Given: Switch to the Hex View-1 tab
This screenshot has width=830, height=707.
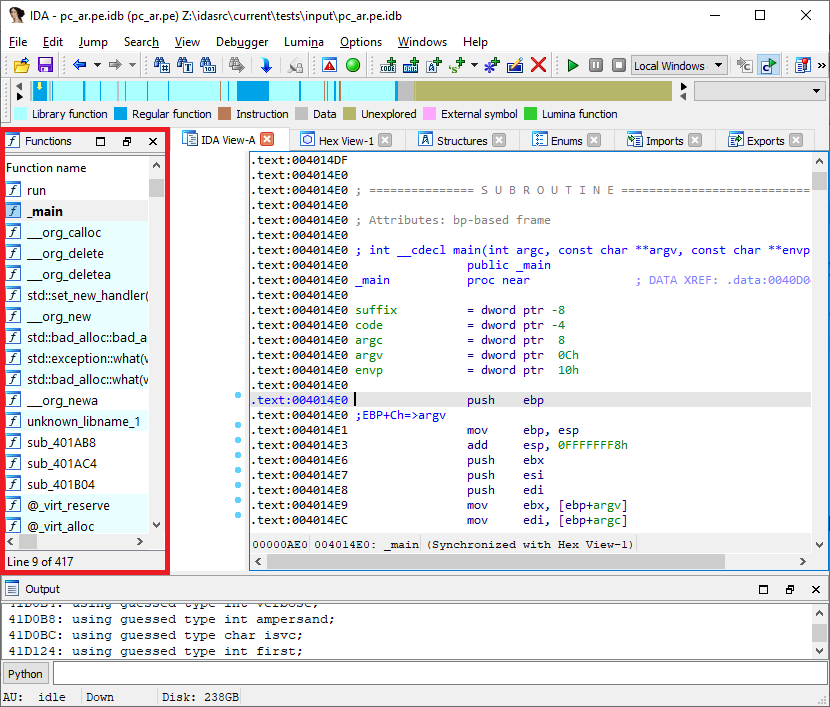Looking at the screenshot, I should tap(346, 141).
